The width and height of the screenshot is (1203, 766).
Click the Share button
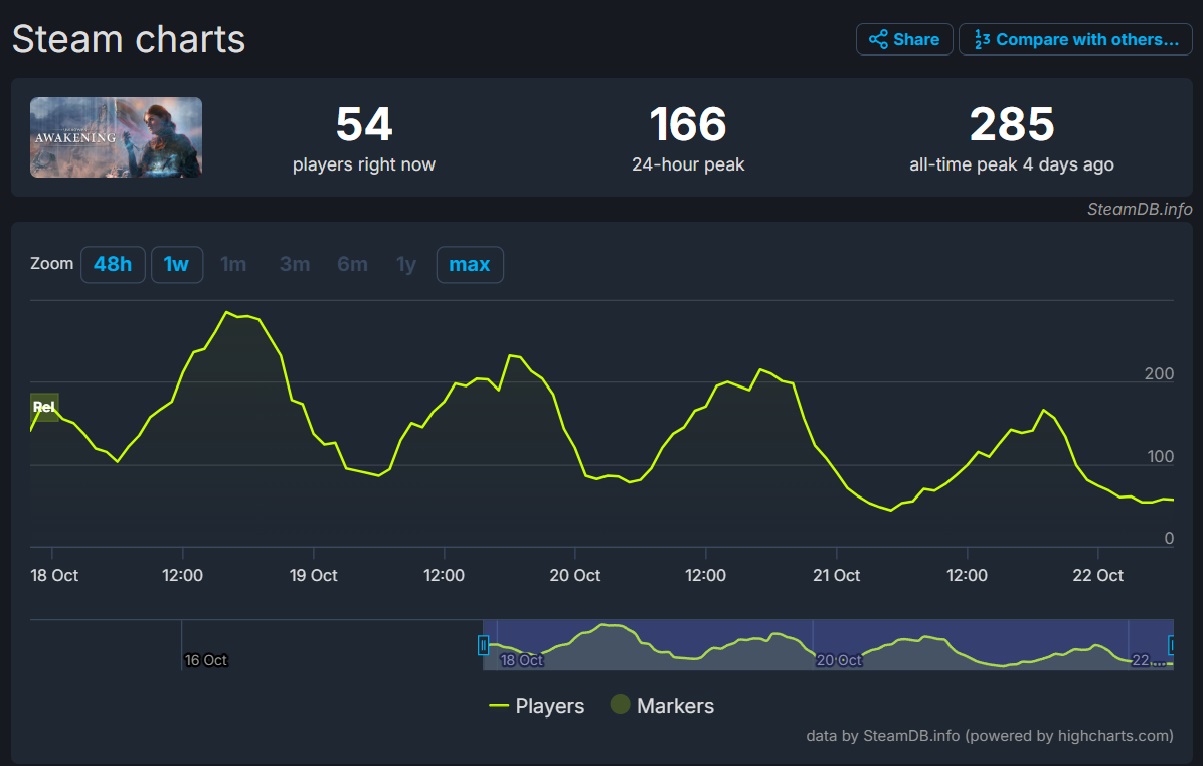coord(904,40)
